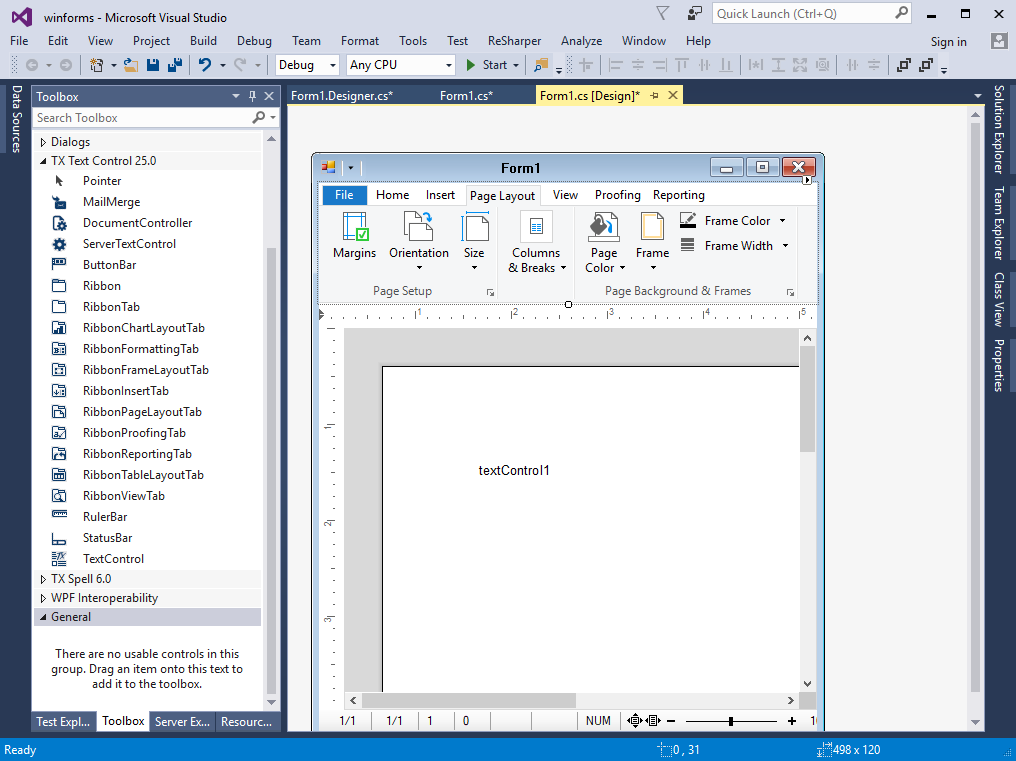Image resolution: width=1016 pixels, height=761 pixels.
Task: Click the Columns & Breaks icon
Action: pyautogui.click(x=536, y=227)
